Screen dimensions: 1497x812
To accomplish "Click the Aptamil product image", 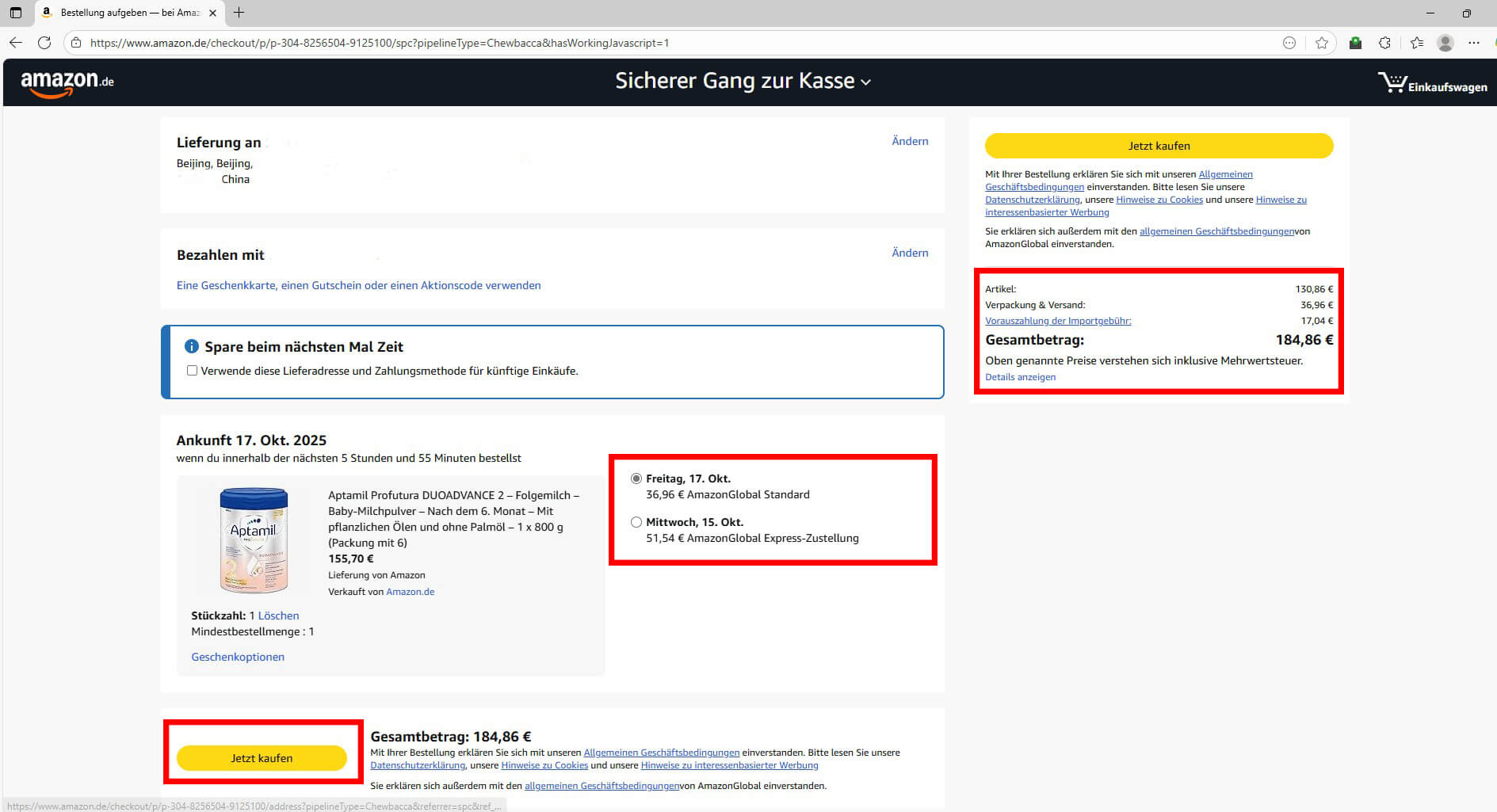I will coord(254,540).
